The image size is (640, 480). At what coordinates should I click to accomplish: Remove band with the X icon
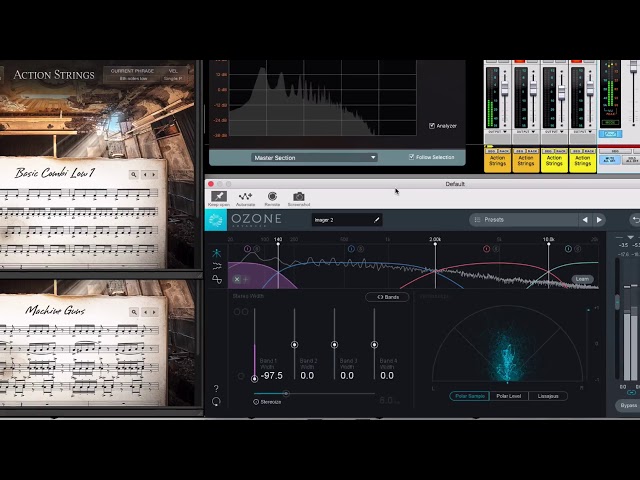237,280
